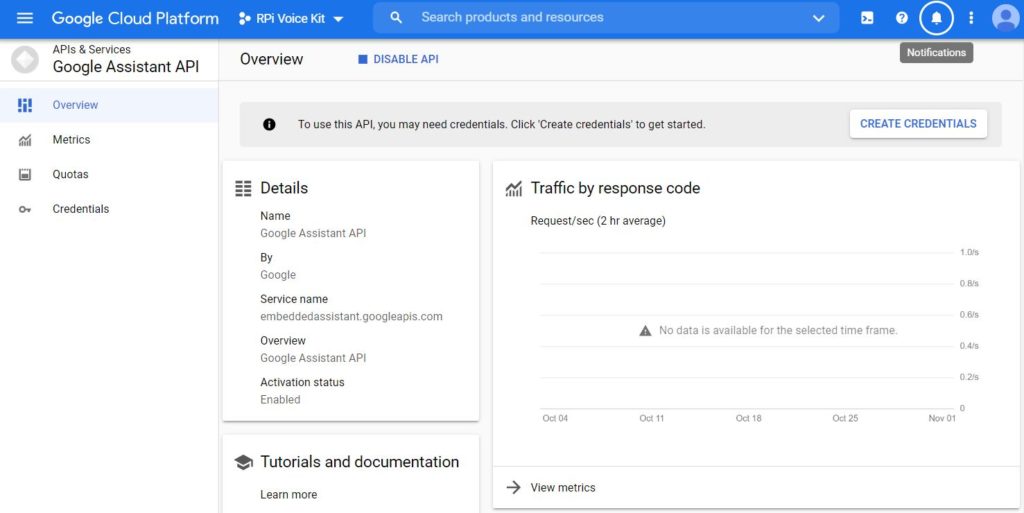Select Quotas in the left sidebar
The width and height of the screenshot is (1024, 513).
tap(108, 174)
